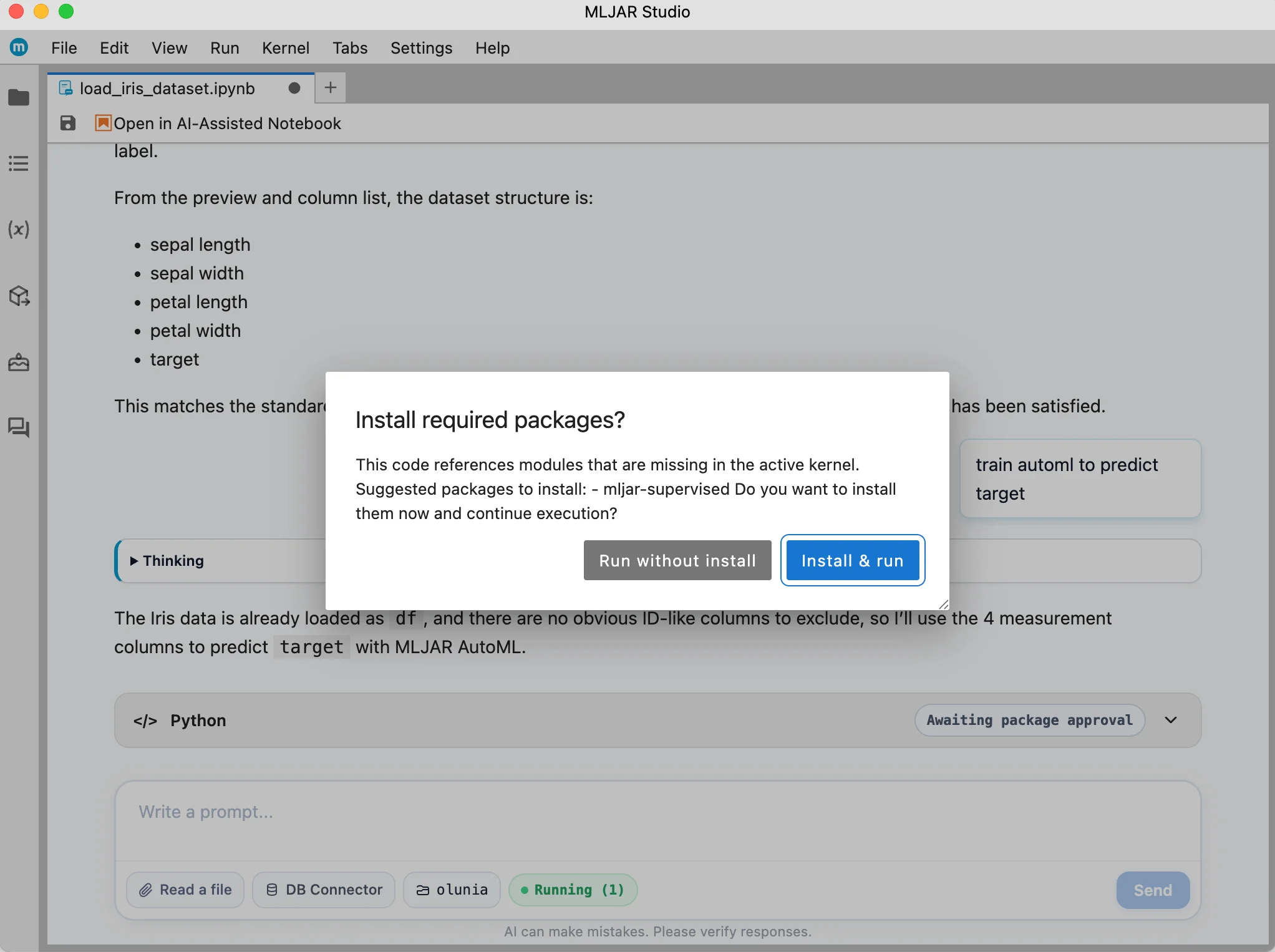Click Run without install button
This screenshot has width=1275, height=952.
tap(677, 560)
